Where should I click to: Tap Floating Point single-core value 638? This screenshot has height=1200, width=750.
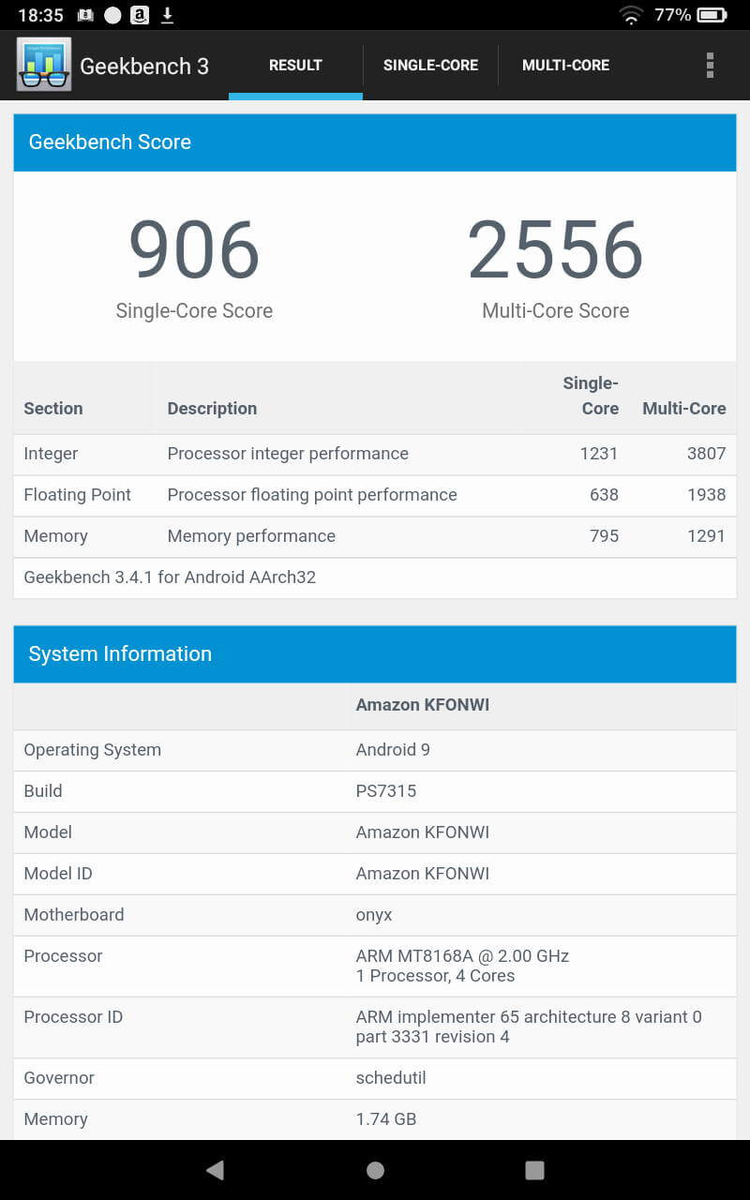pyautogui.click(x=604, y=495)
